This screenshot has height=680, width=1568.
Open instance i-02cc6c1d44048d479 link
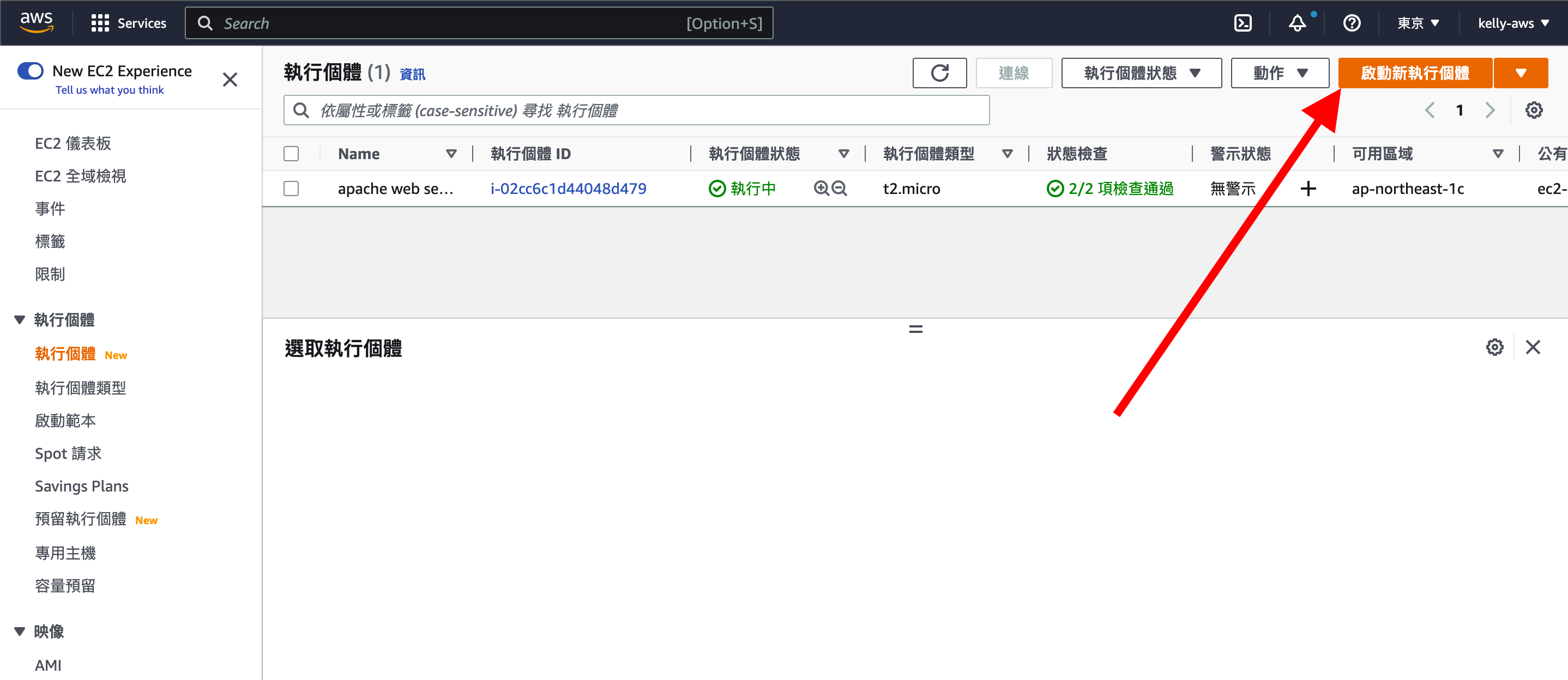[568, 189]
